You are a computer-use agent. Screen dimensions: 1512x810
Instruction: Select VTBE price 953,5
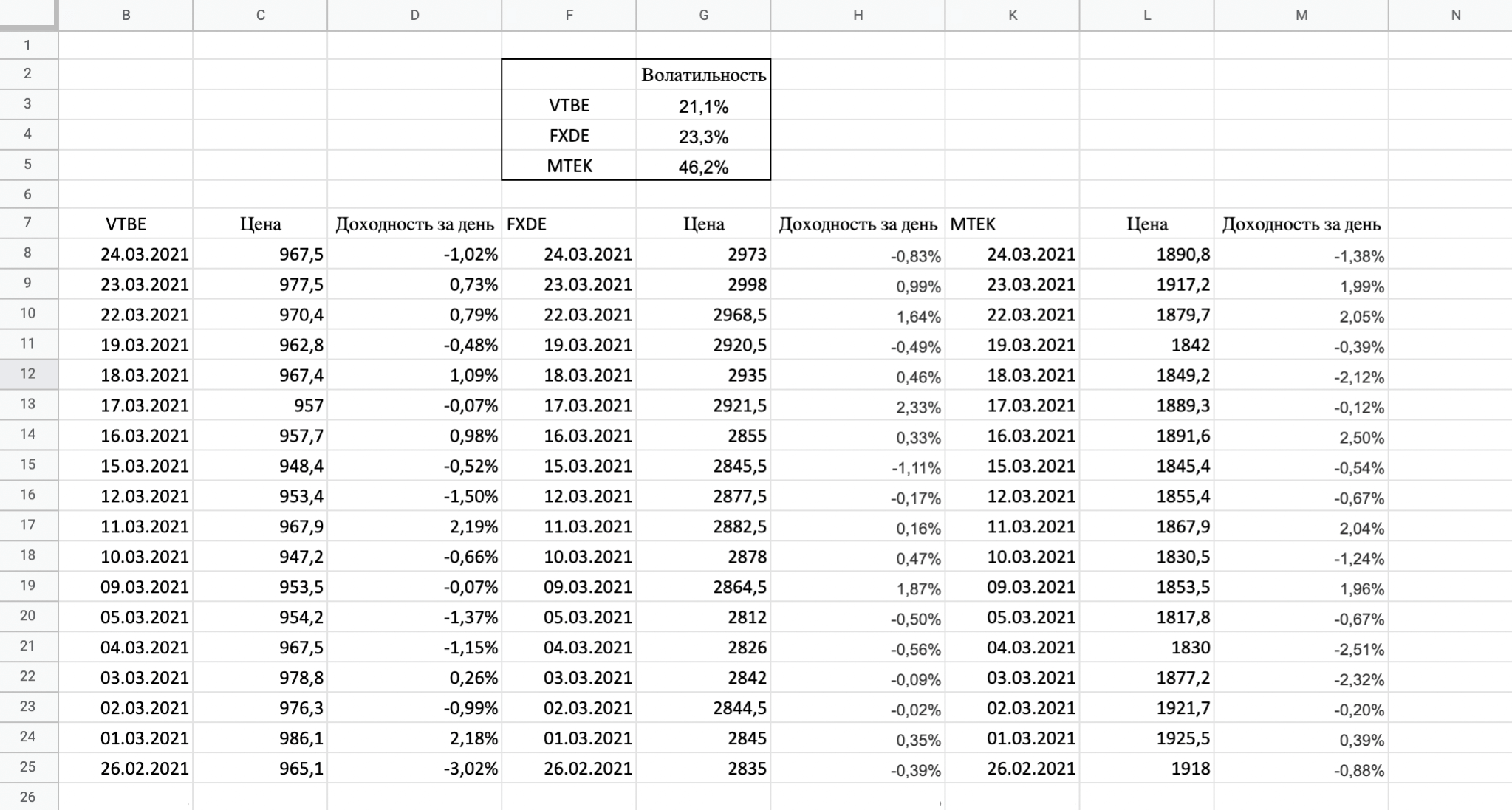(x=260, y=587)
